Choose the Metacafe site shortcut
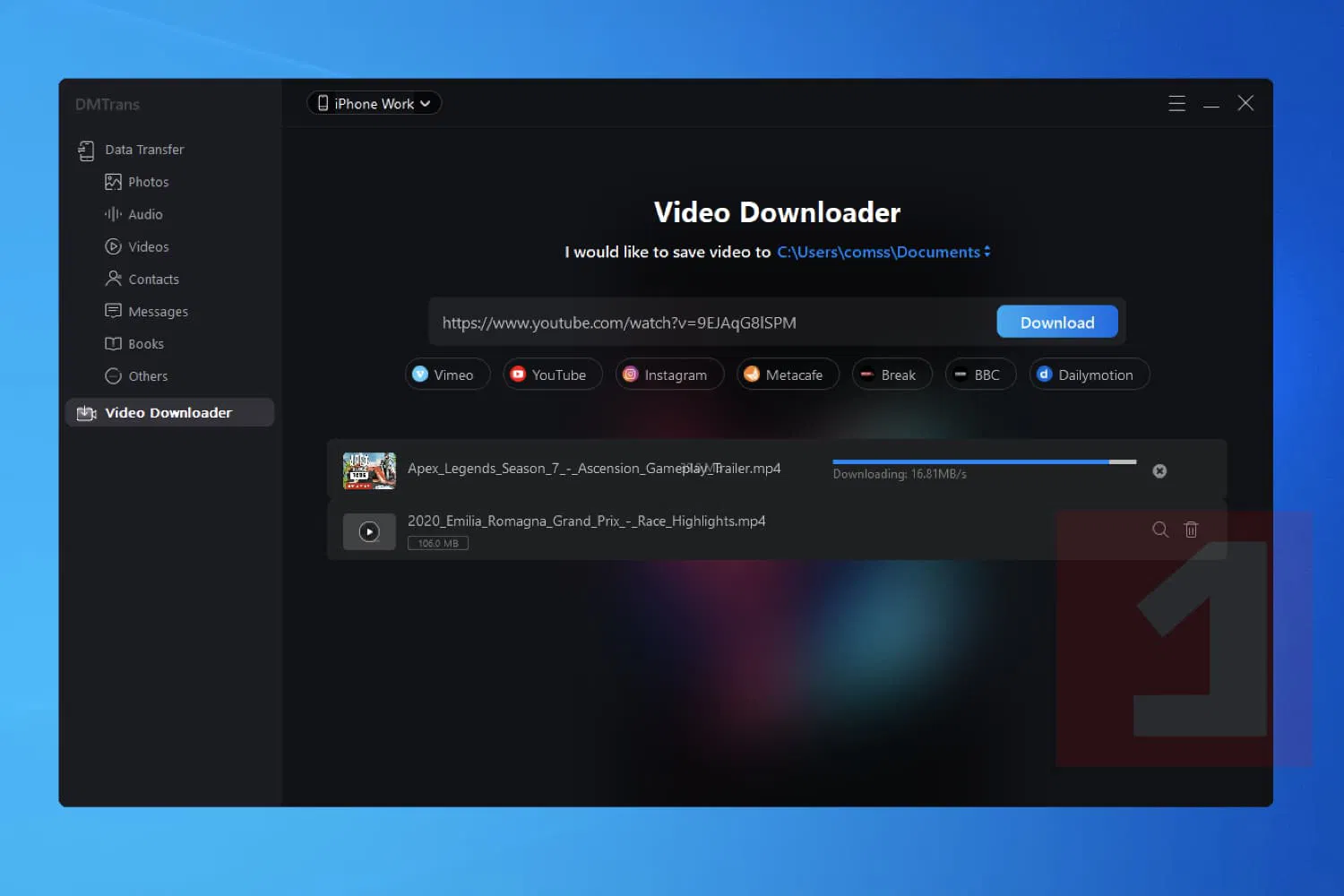This screenshot has height=896, width=1344. (x=788, y=375)
